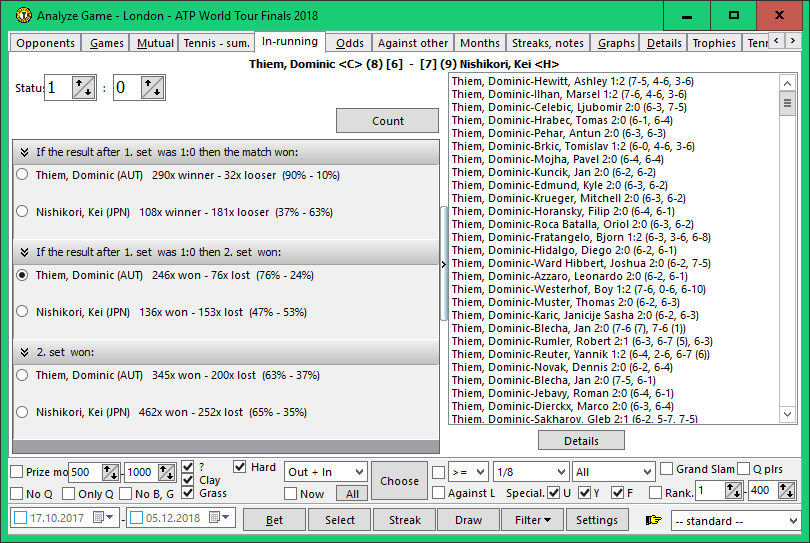Switch to the Odds tab
The image size is (810, 543).
tap(349, 43)
